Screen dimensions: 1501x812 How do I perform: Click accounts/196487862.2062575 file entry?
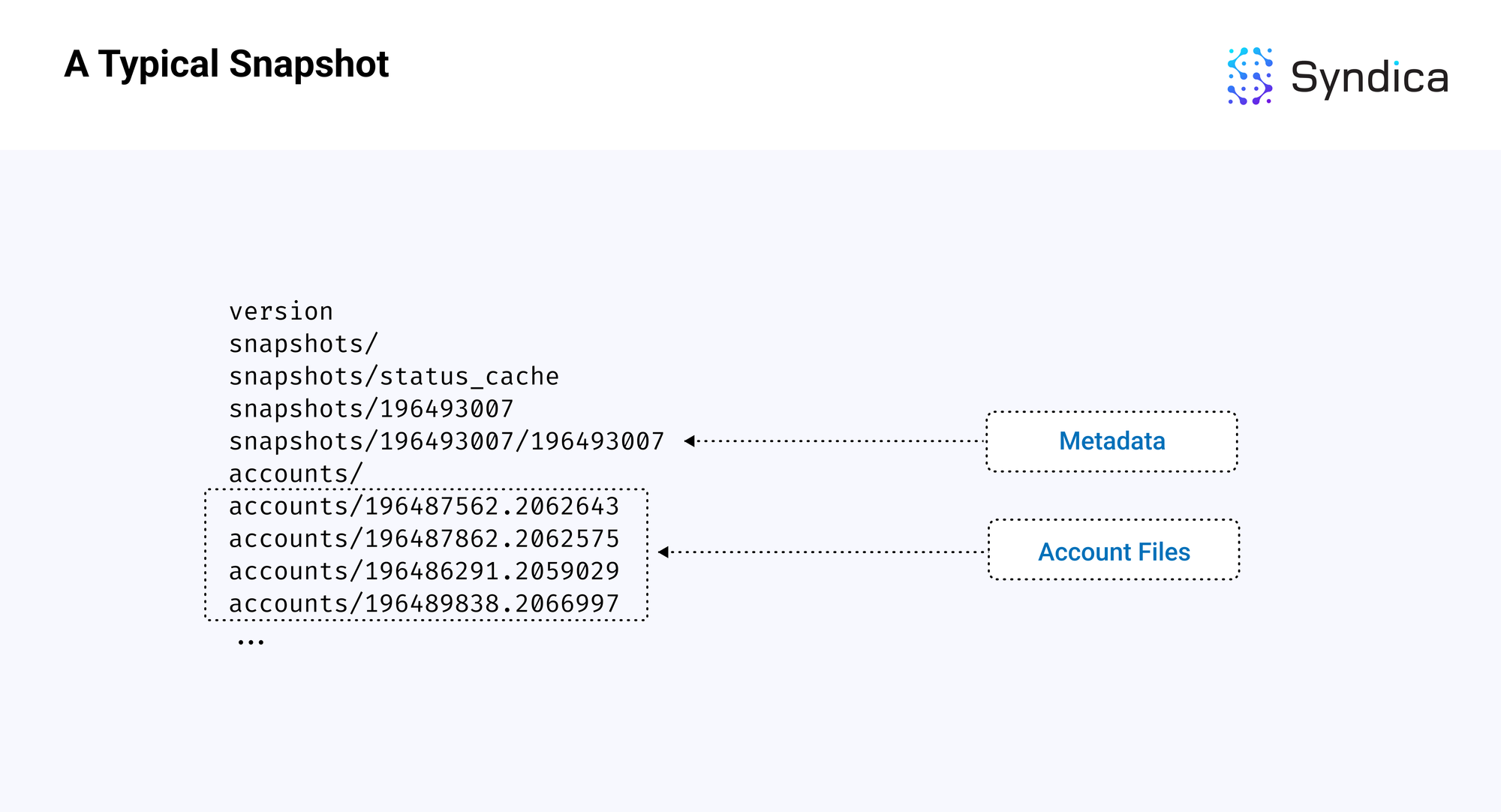pyautogui.click(x=423, y=539)
